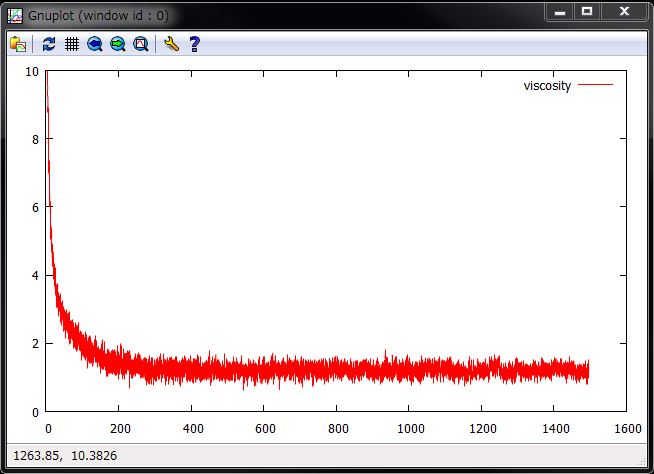The height and width of the screenshot is (474, 654).
Task: Apply the previous zoom settings
Action: pos(95,44)
